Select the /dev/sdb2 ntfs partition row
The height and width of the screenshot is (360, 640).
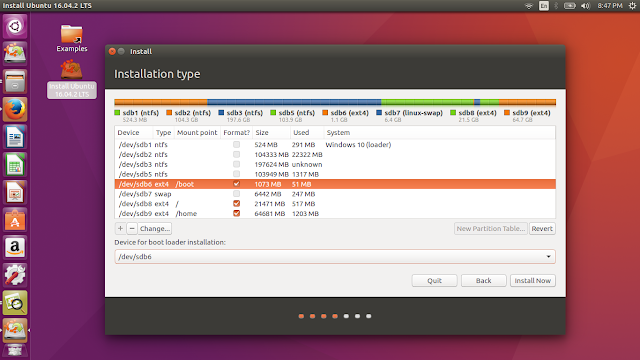(335, 154)
